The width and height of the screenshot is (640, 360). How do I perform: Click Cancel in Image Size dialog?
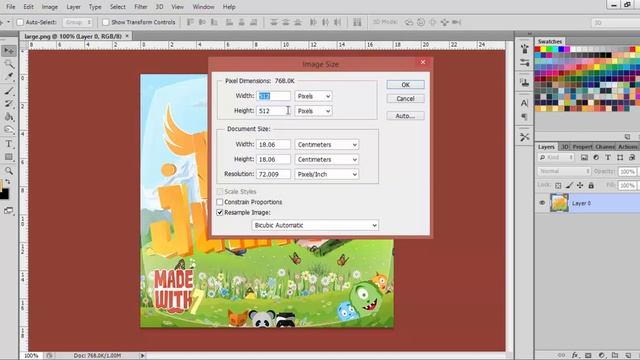coord(405,99)
